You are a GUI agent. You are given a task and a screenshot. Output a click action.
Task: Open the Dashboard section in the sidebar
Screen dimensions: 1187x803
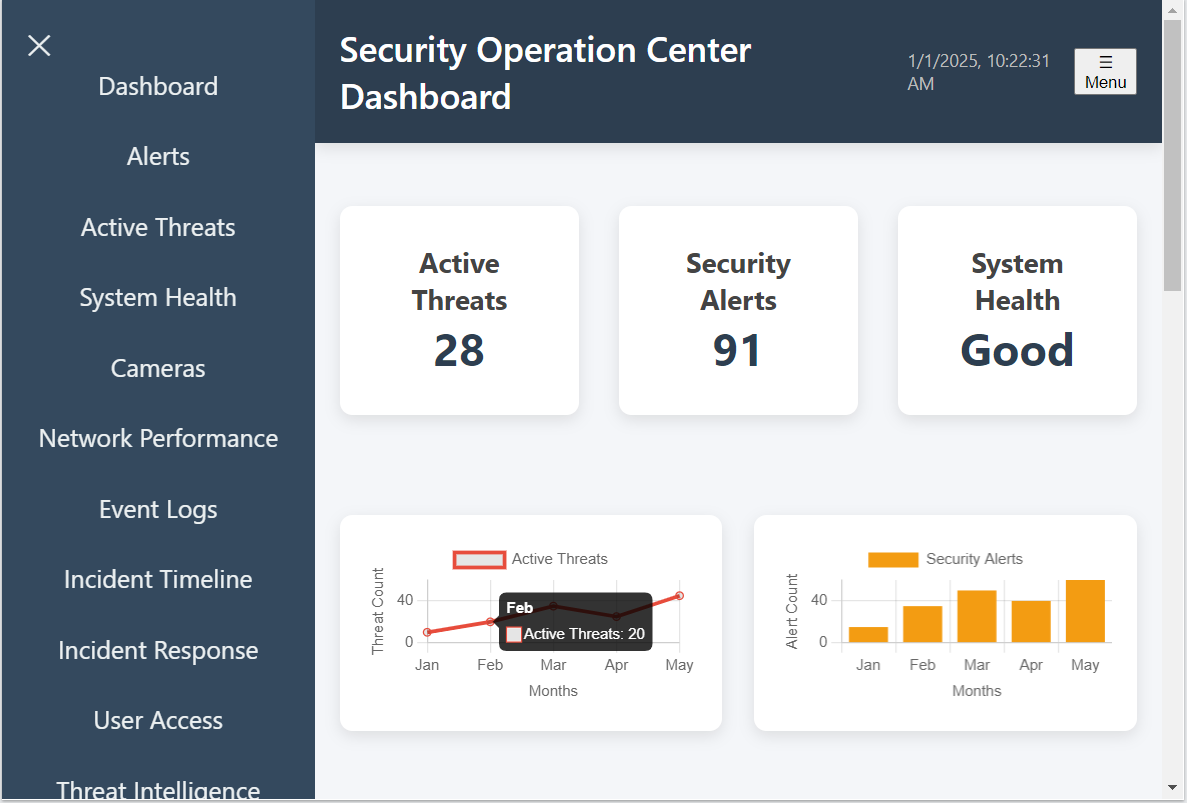pyautogui.click(x=157, y=86)
